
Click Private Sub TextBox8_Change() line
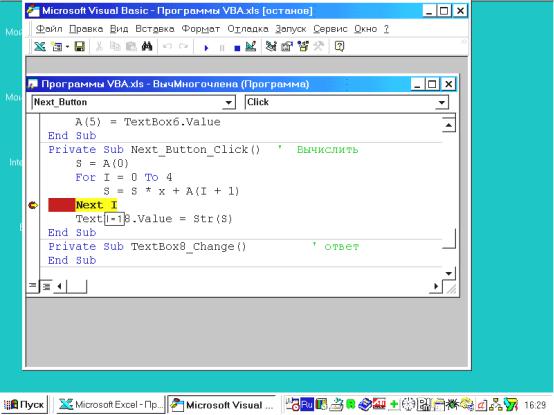147,247
